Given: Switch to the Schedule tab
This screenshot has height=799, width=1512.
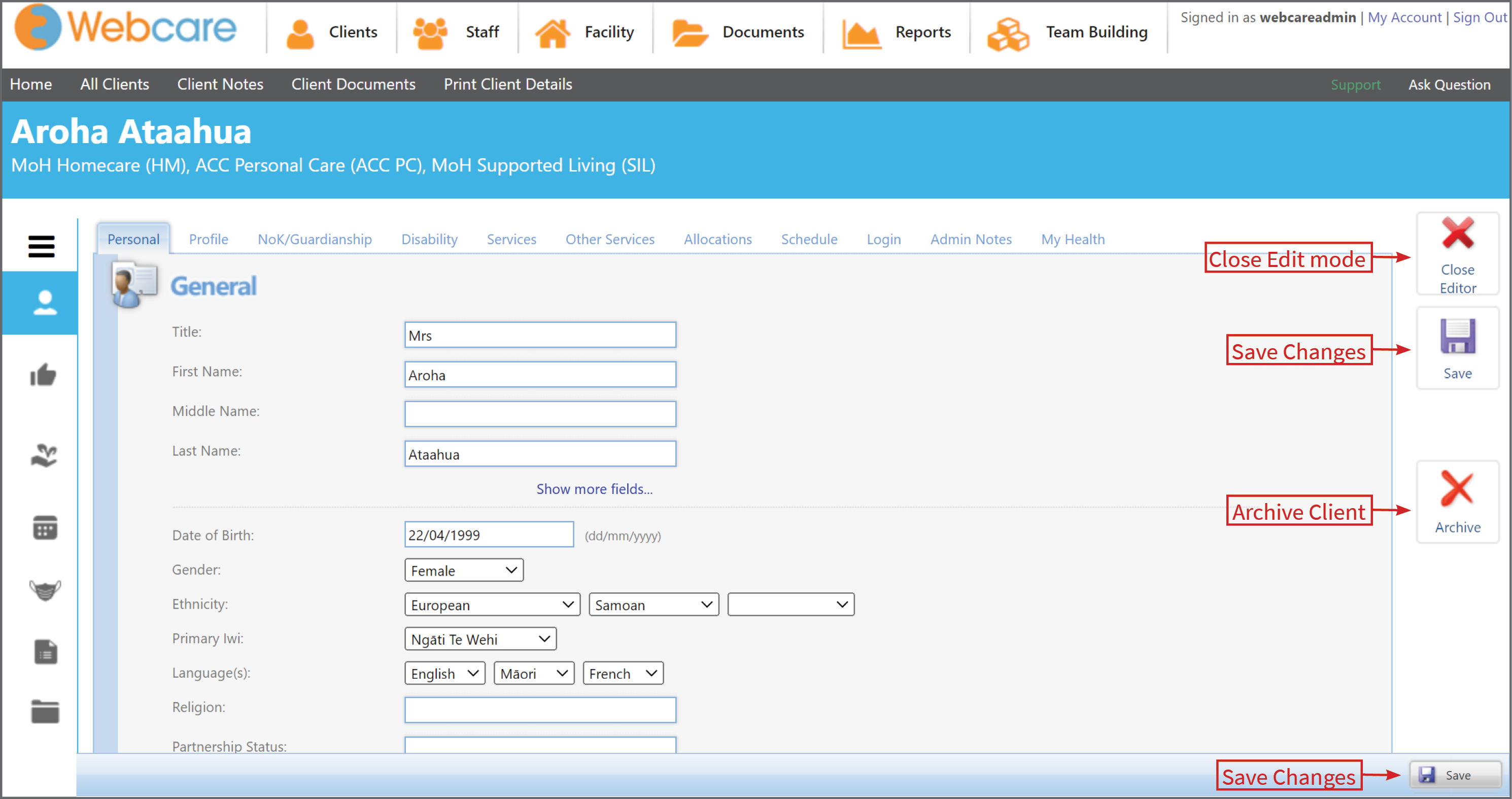Looking at the screenshot, I should point(809,239).
